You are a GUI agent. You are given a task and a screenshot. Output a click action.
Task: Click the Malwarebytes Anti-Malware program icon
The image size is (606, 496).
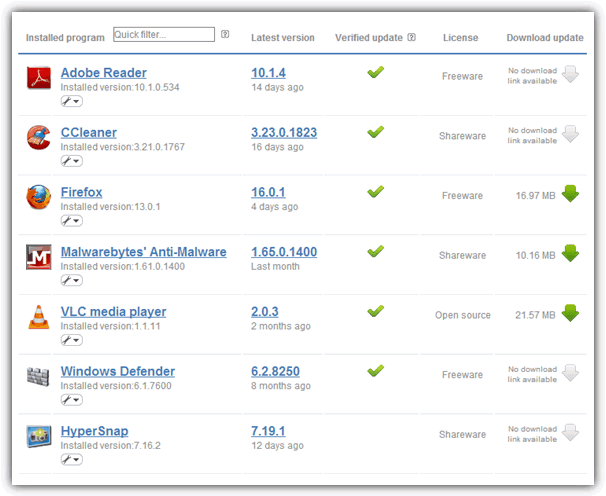click(x=39, y=257)
